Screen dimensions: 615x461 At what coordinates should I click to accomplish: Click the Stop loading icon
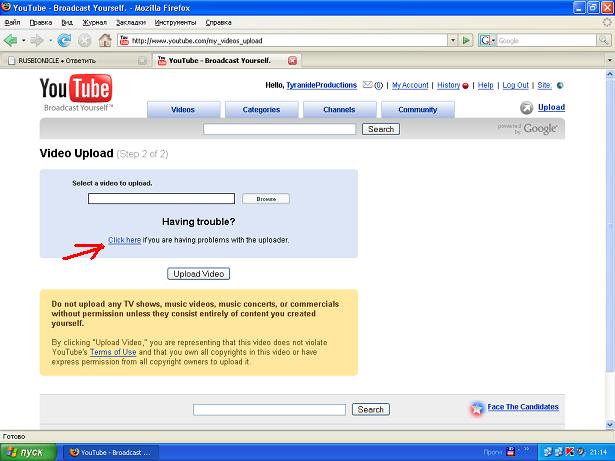tap(84, 40)
